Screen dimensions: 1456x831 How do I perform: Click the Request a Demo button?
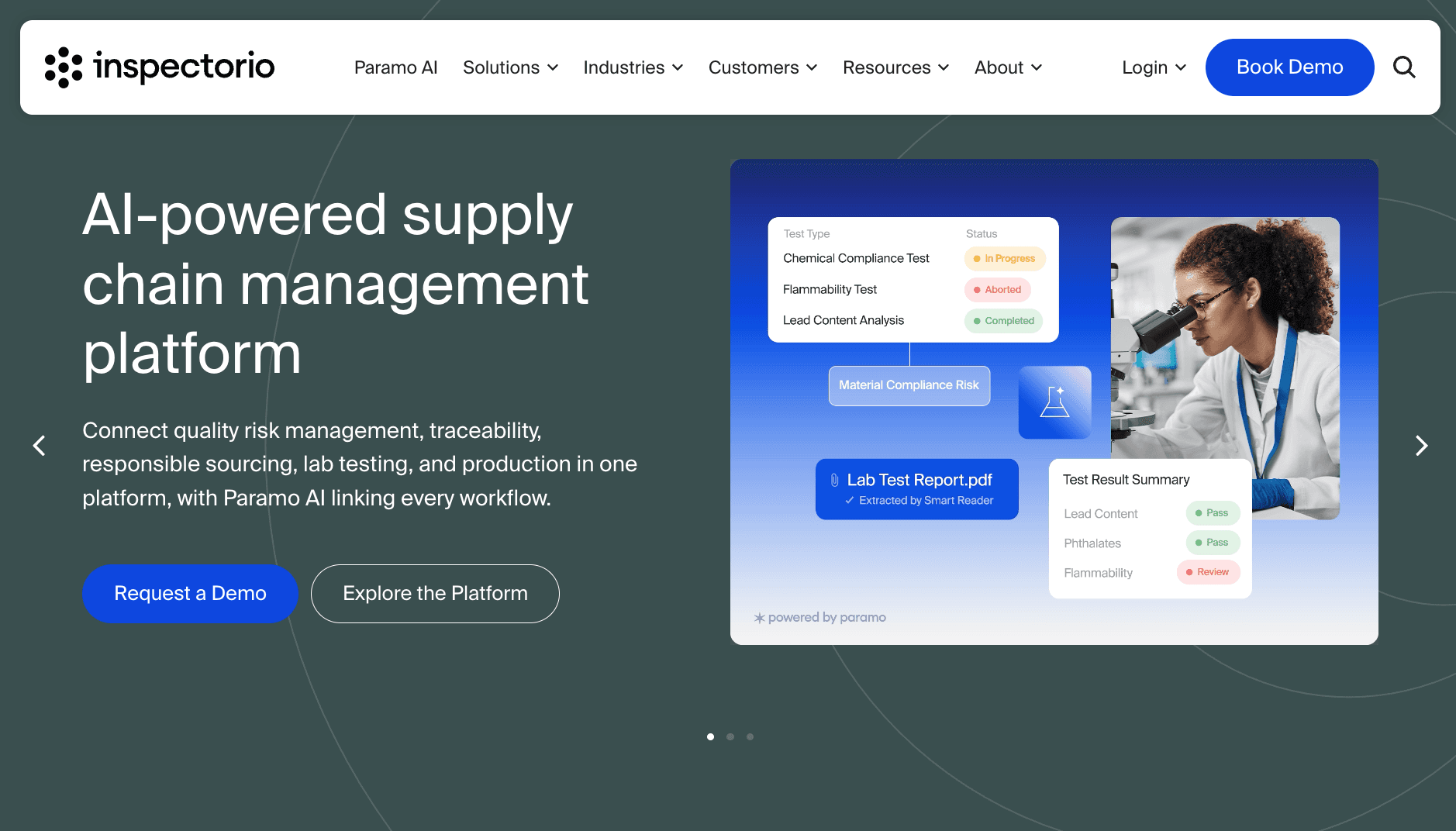tap(191, 594)
